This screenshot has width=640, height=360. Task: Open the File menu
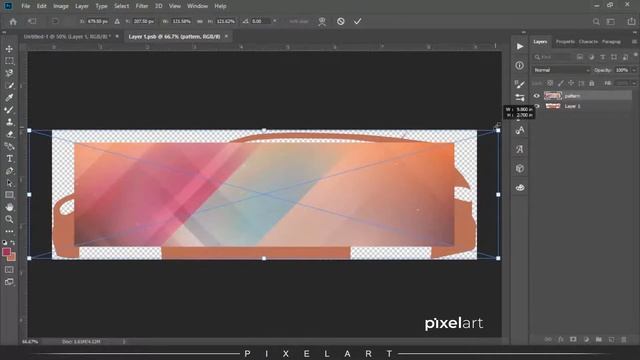[x=26, y=6]
